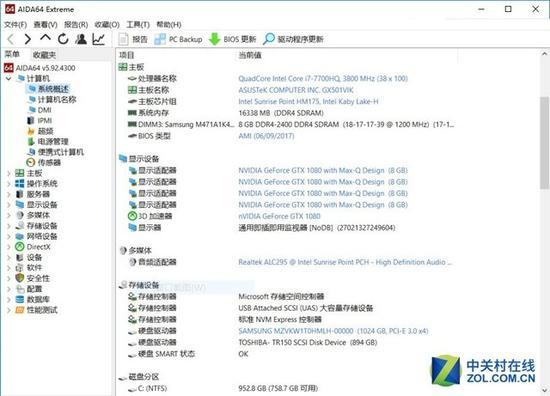This screenshot has height=396, width=550.
Task: Expand the 网络设备 tree node
Action: tap(9, 236)
